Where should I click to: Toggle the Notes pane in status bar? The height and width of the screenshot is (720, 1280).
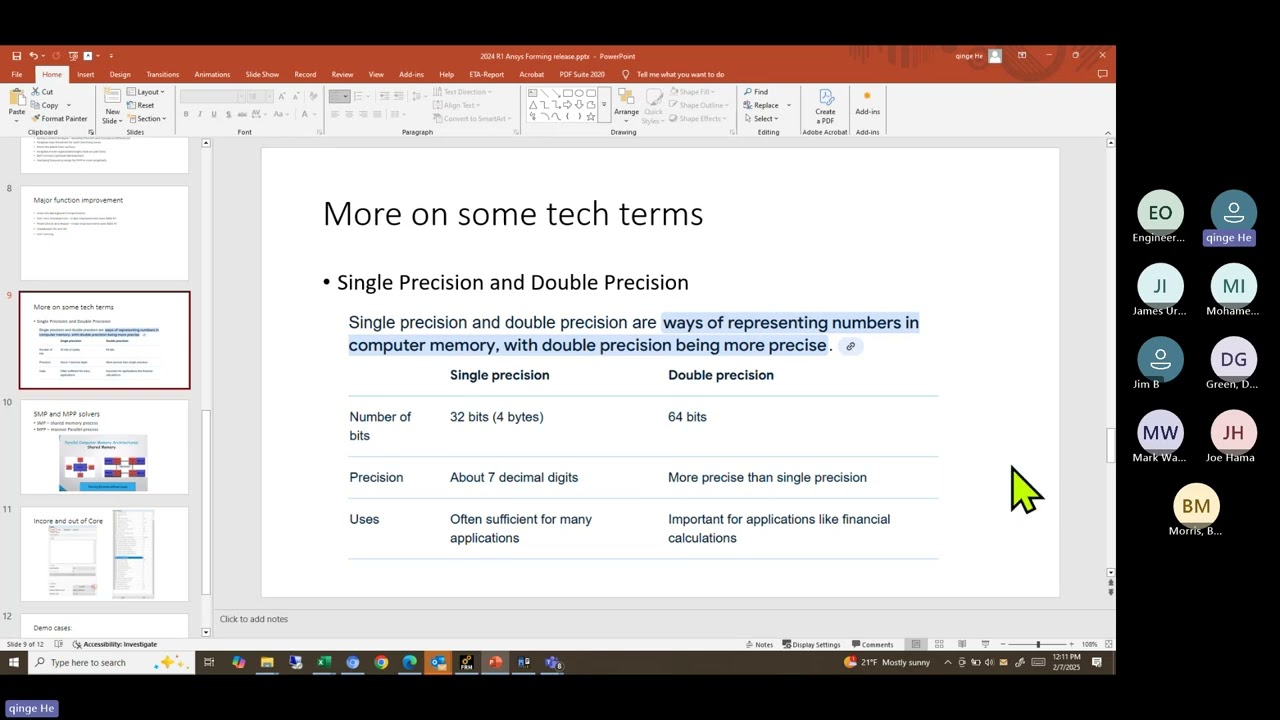(759, 644)
